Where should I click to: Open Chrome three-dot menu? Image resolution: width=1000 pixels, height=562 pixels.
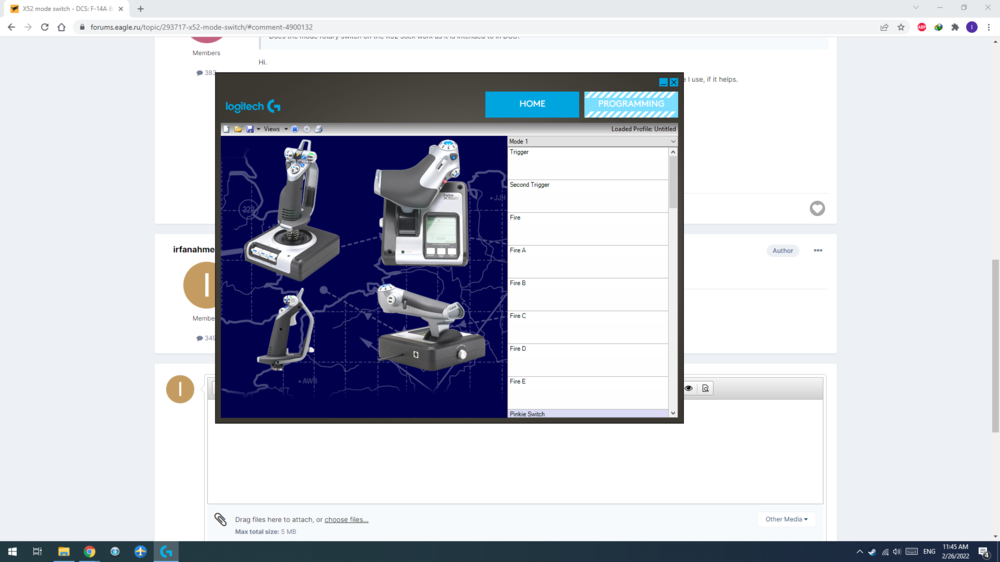click(x=989, y=27)
